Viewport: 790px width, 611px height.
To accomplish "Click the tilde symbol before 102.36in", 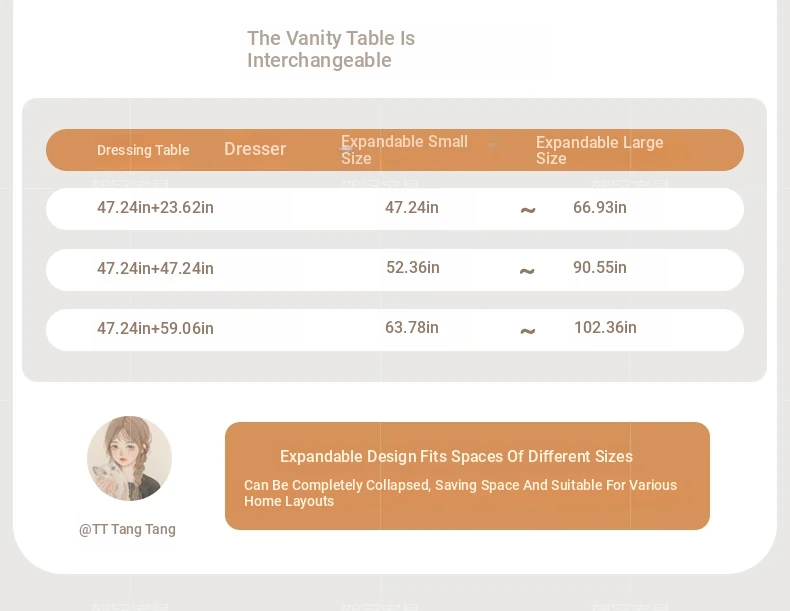I will [x=528, y=331].
